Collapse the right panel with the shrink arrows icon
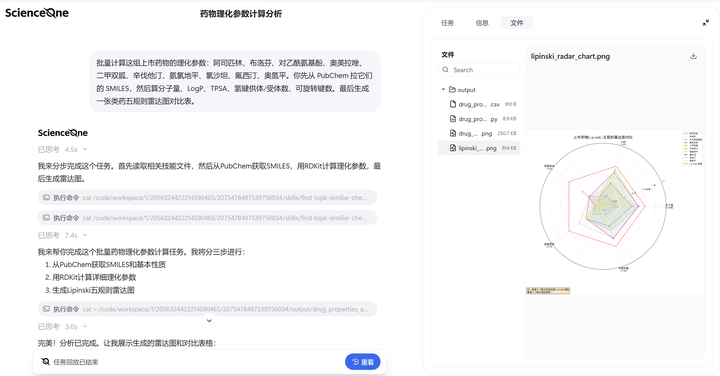Screen dimensions: 720x376 tap(706, 22)
